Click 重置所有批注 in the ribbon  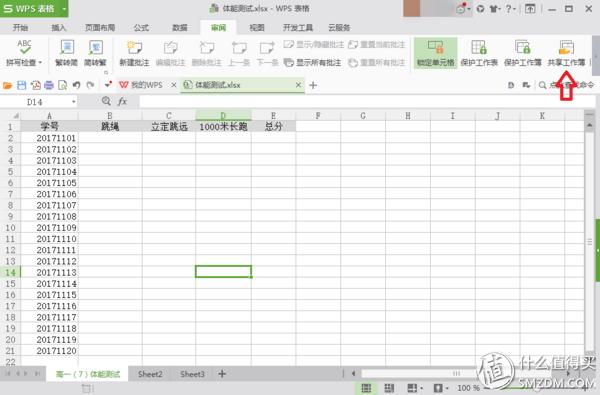(x=377, y=62)
